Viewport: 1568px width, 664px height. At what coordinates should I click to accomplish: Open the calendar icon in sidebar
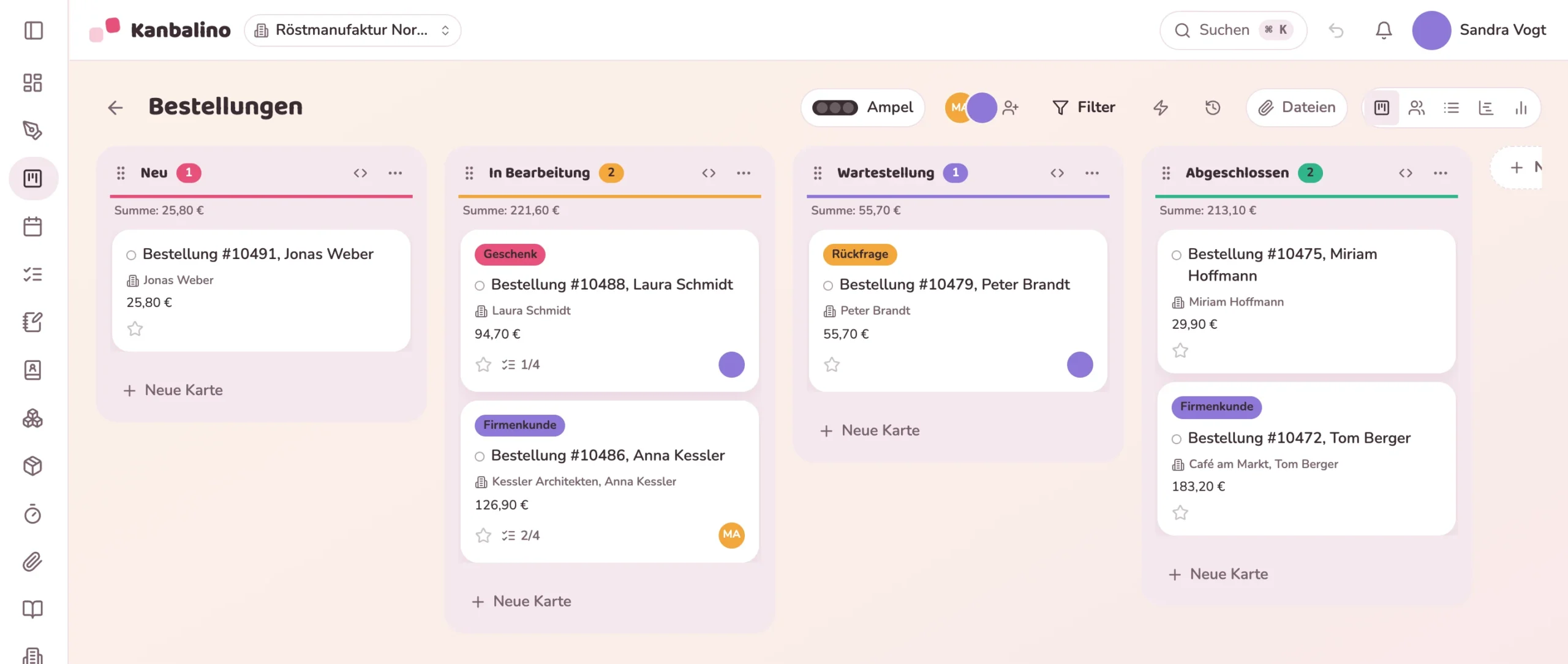[32, 227]
